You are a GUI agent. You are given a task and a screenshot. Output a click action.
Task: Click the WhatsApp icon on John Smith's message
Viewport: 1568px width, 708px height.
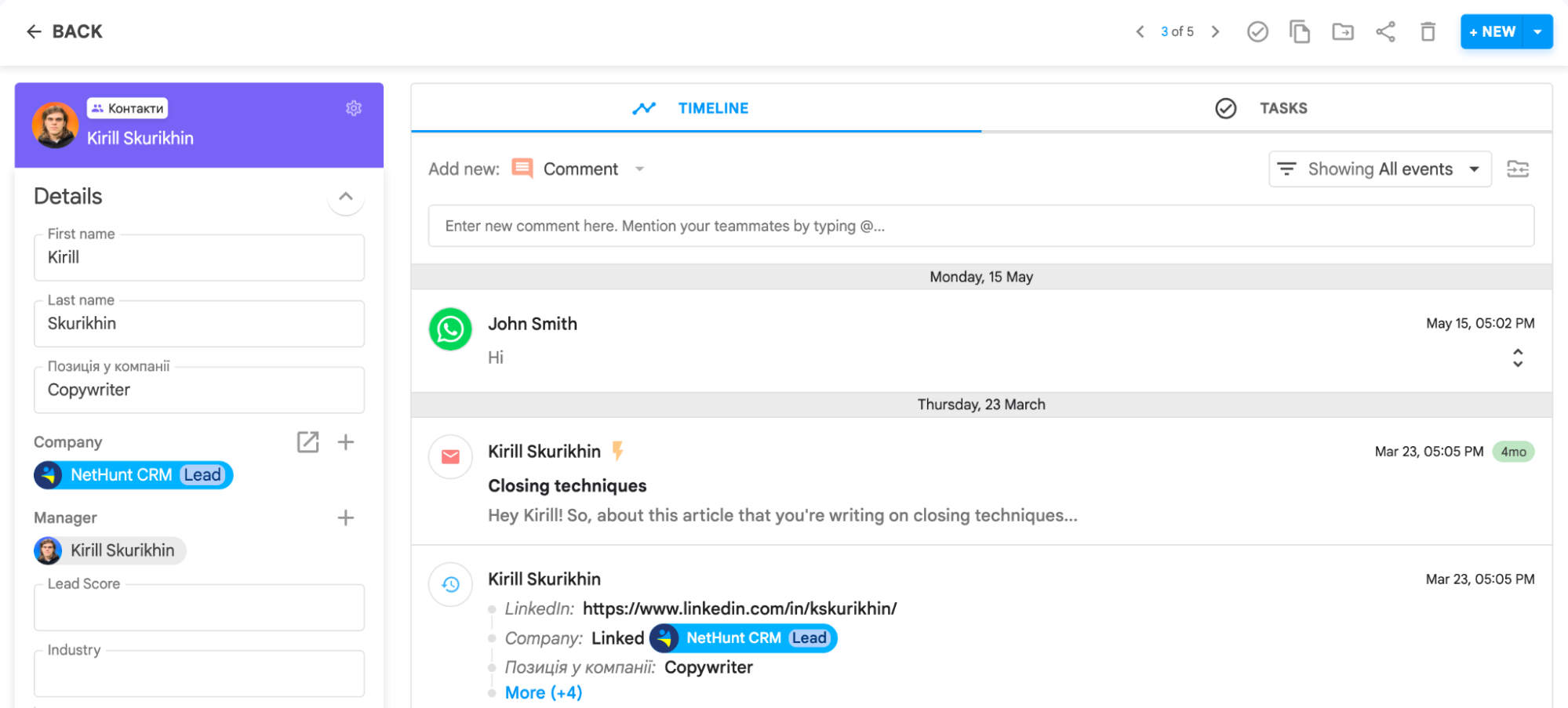point(449,329)
